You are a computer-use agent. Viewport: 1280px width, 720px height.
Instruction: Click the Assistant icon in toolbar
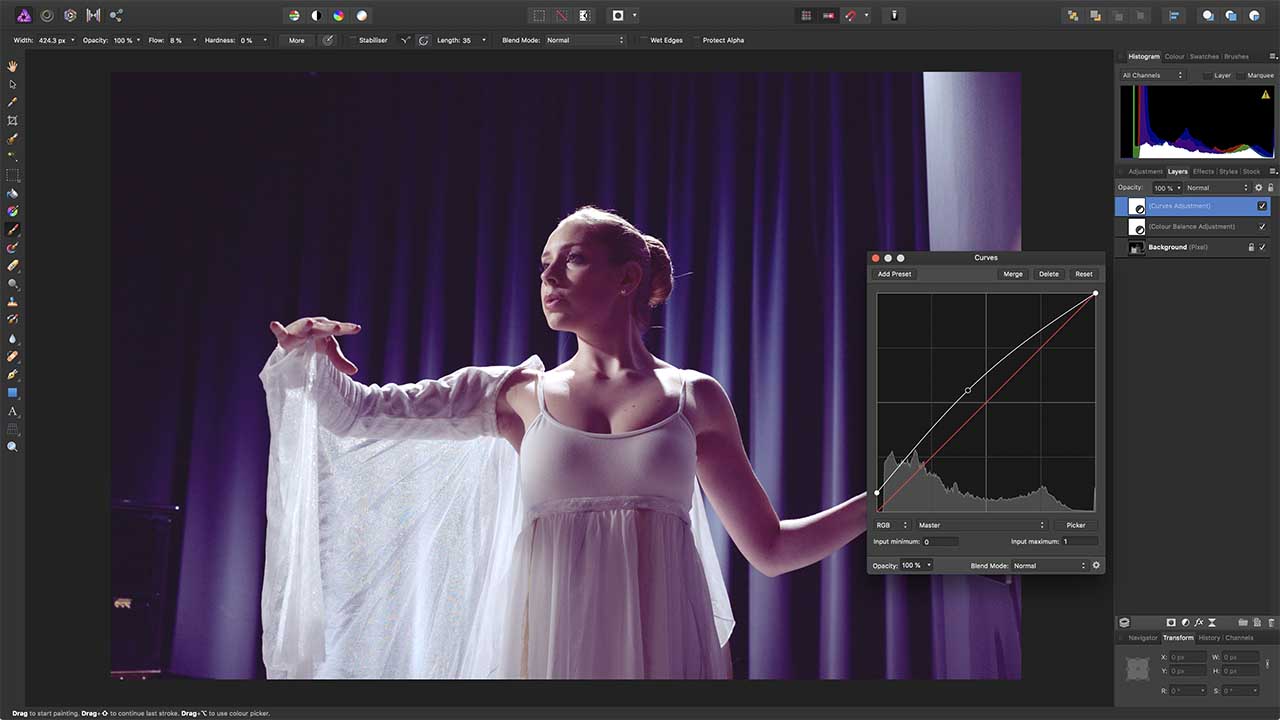point(894,16)
